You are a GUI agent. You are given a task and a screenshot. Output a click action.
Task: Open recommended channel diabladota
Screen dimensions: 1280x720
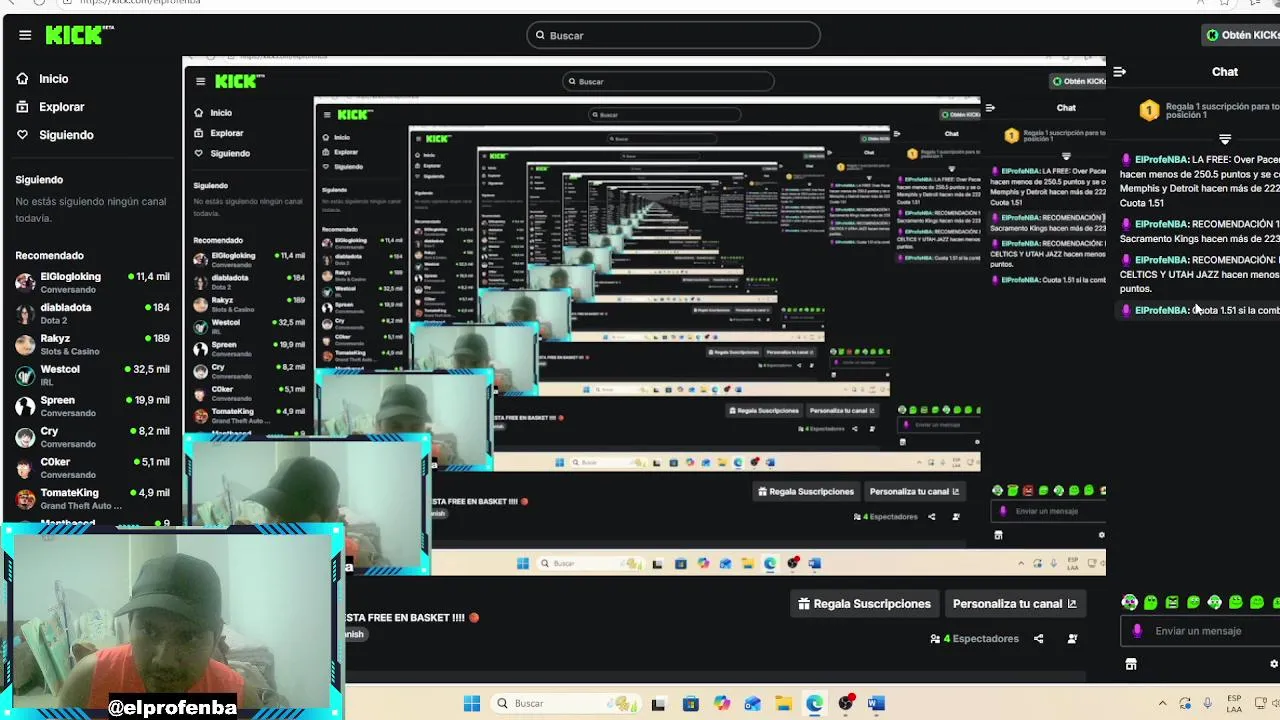[92, 313]
